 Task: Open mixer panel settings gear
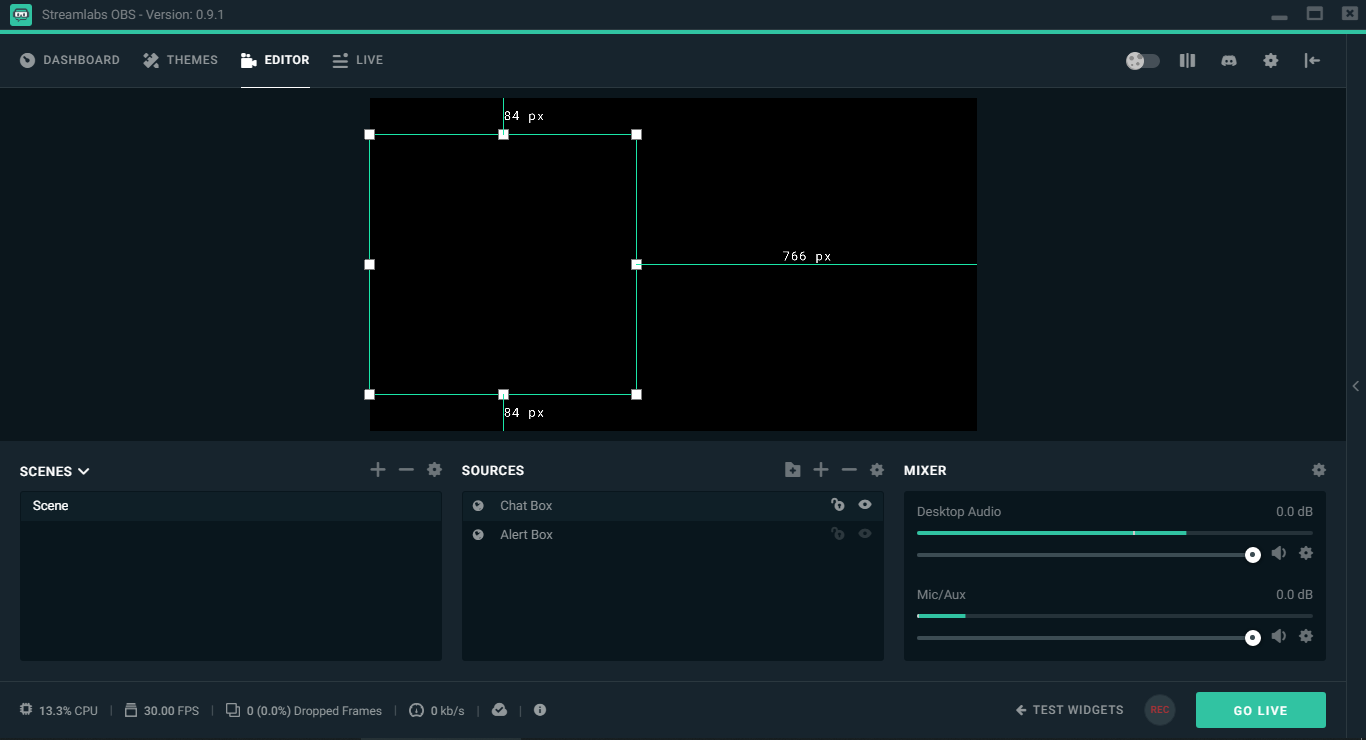pos(1319,470)
